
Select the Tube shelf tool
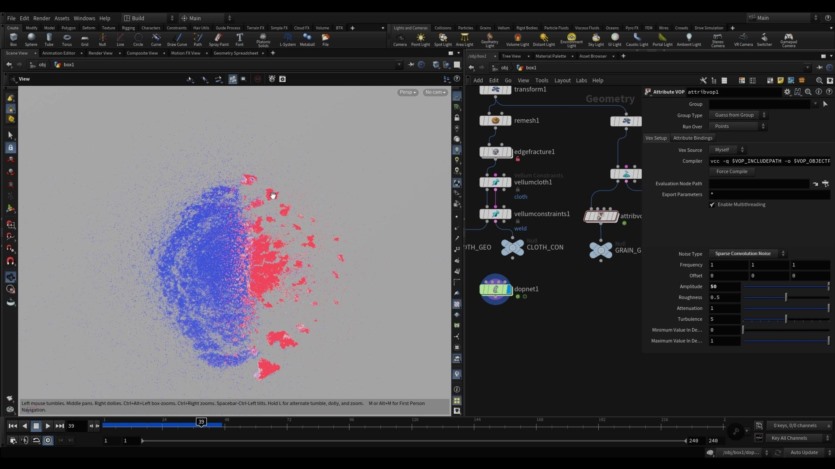[x=49, y=39]
